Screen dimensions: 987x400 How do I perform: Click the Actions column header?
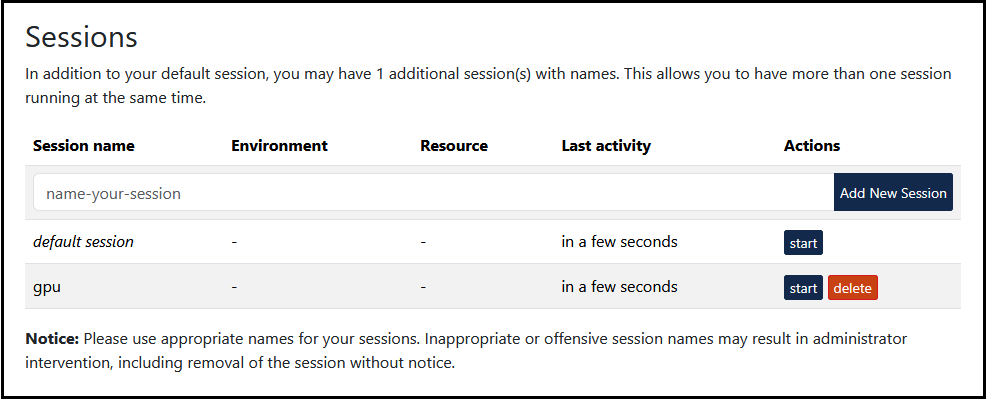pos(812,146)
